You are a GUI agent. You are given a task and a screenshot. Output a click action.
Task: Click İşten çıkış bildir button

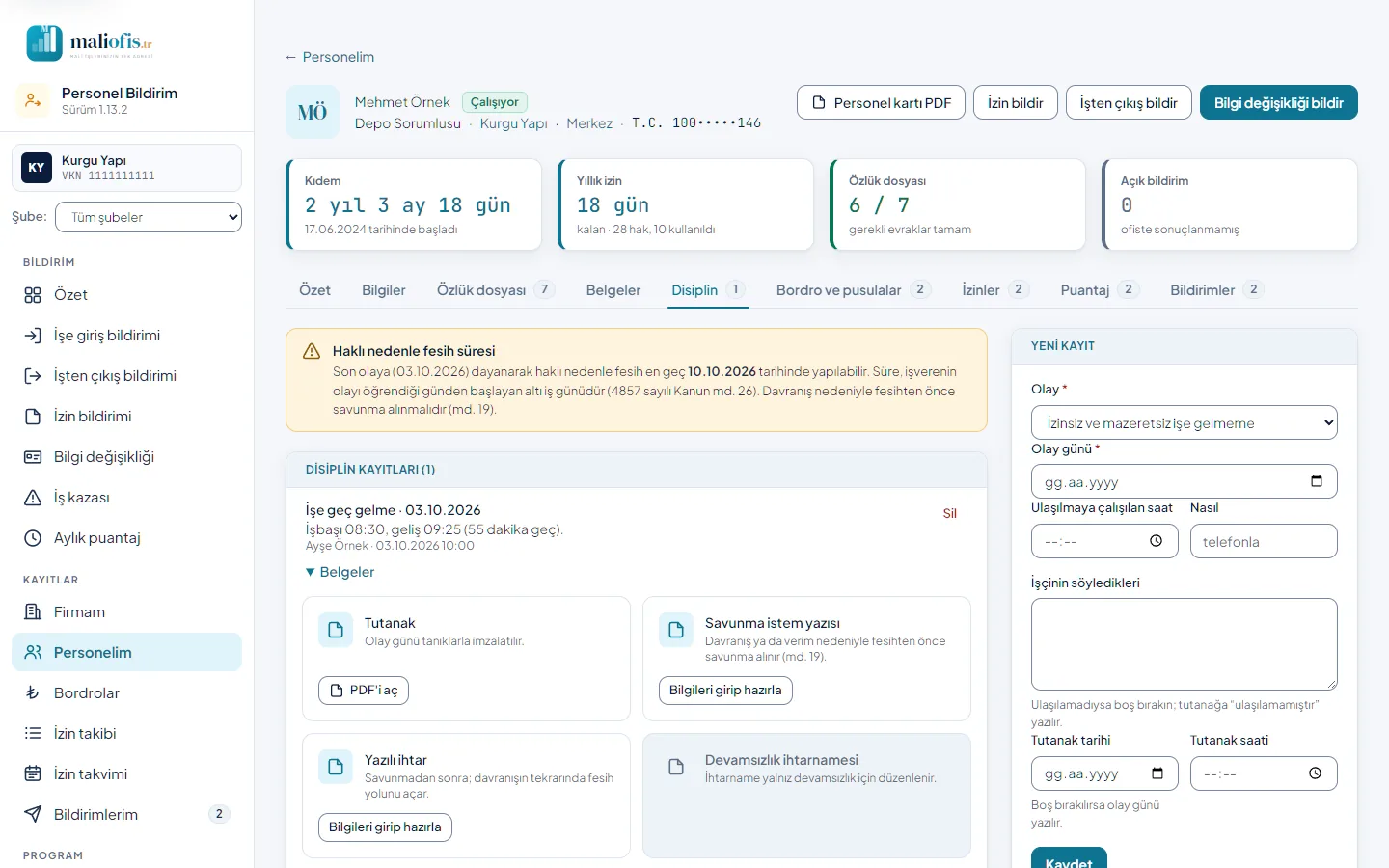(x=1129, y=103)
